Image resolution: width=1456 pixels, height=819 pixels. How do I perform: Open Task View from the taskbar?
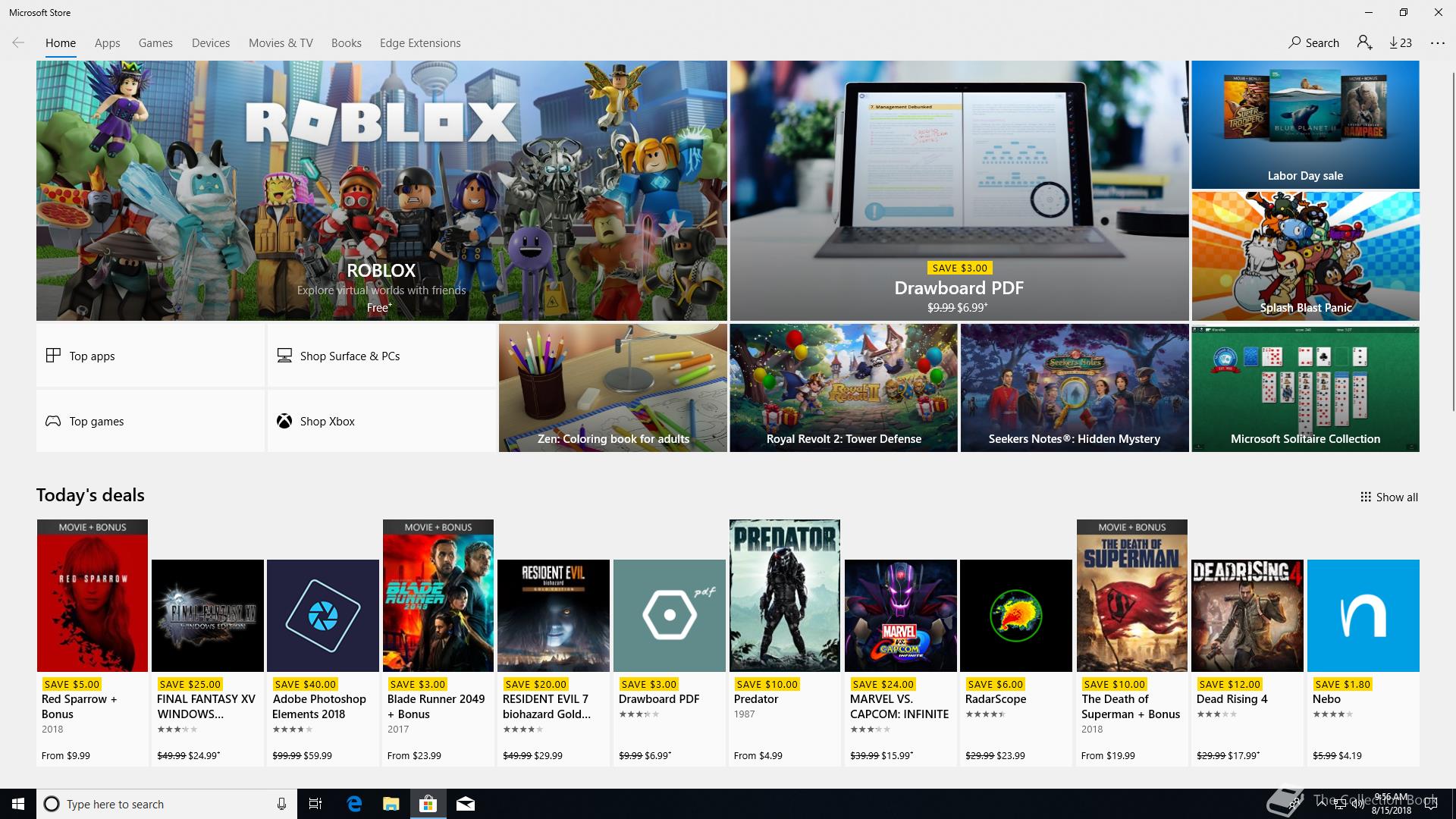[315, 804]
